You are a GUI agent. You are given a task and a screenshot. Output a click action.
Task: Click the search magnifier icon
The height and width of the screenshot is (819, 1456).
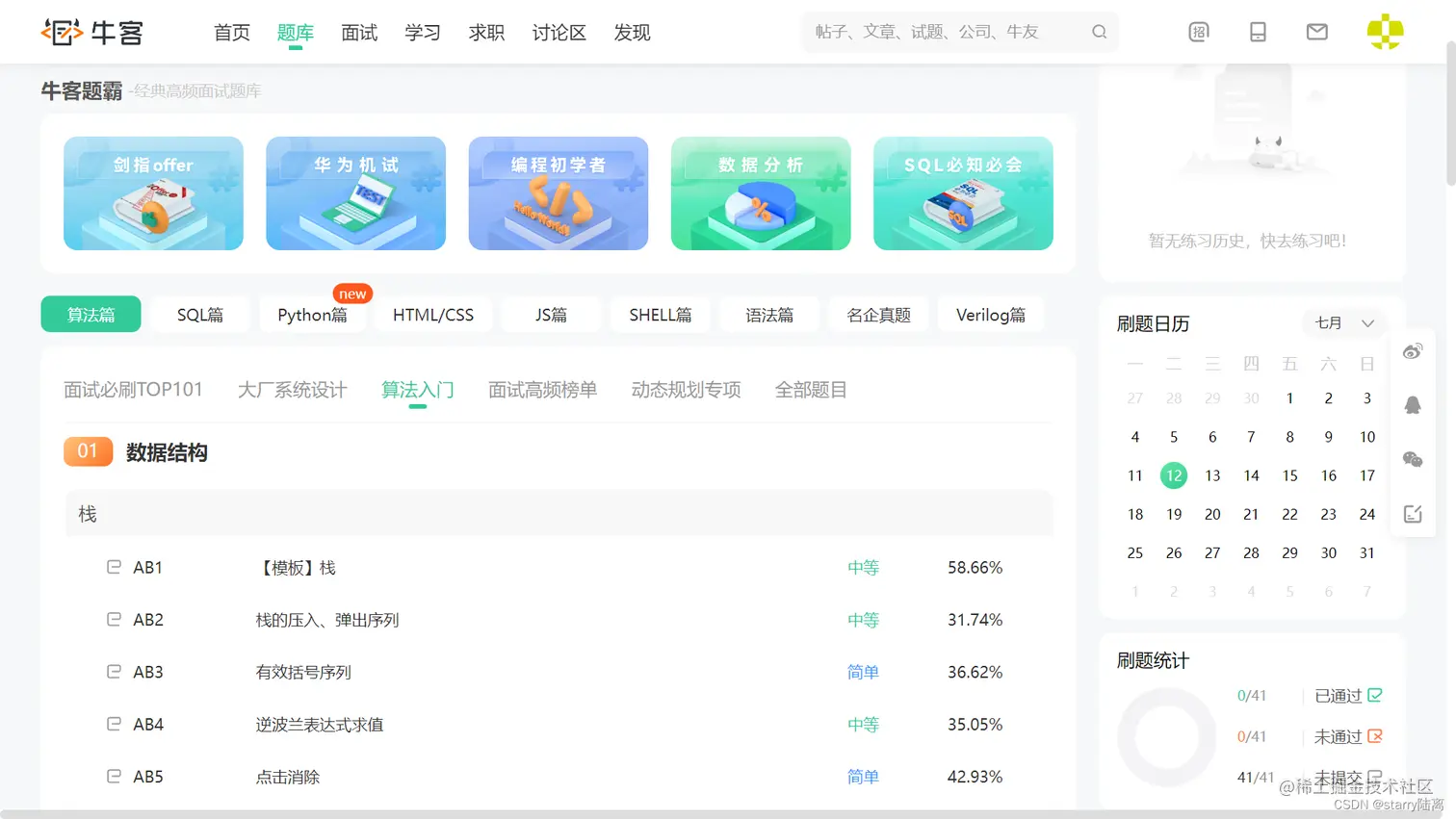pos(1099,32)
